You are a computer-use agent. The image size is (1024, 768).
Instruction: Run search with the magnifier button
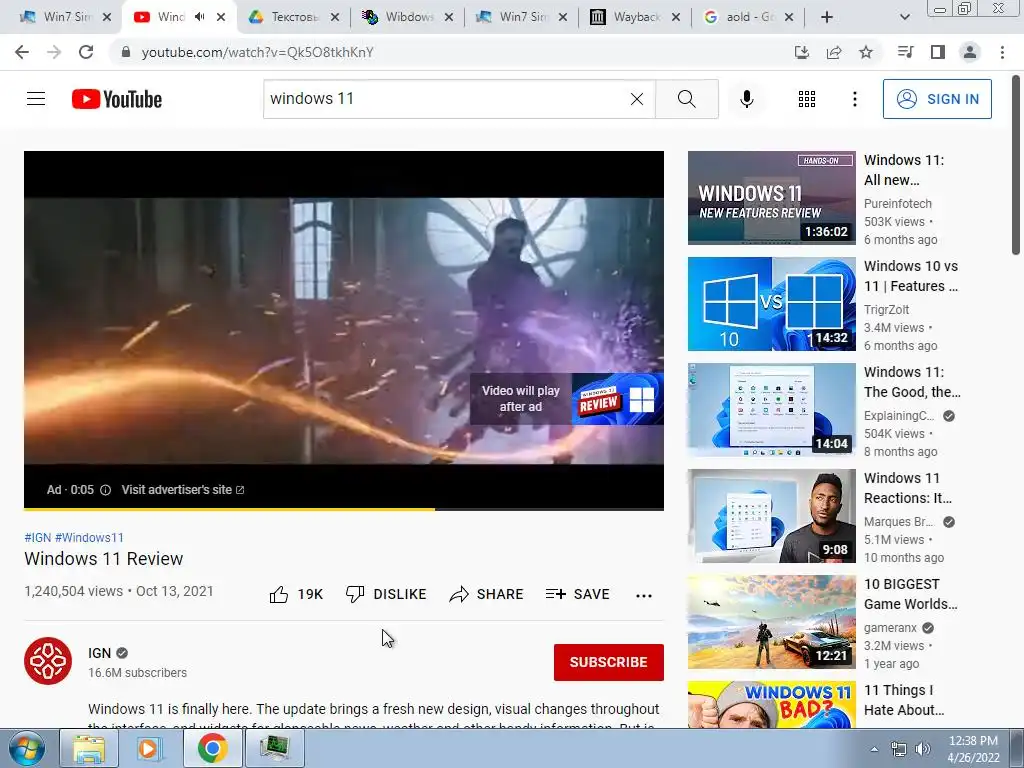tap(686, 99)
